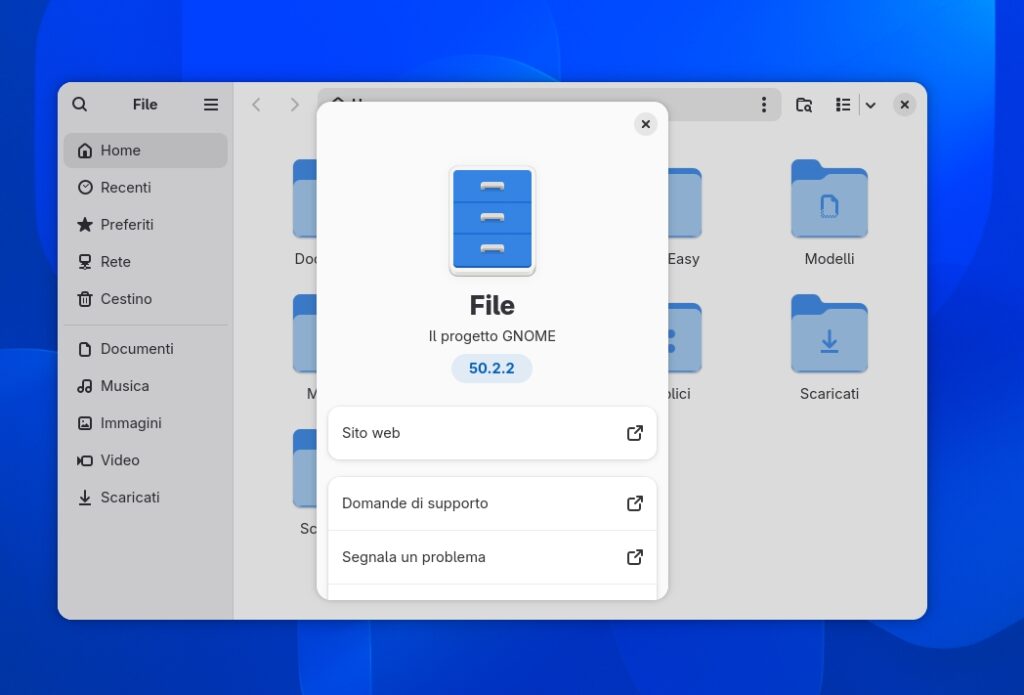Click the File title in sidebar header
Viewport: 1024px width, 695px height.
145,105
